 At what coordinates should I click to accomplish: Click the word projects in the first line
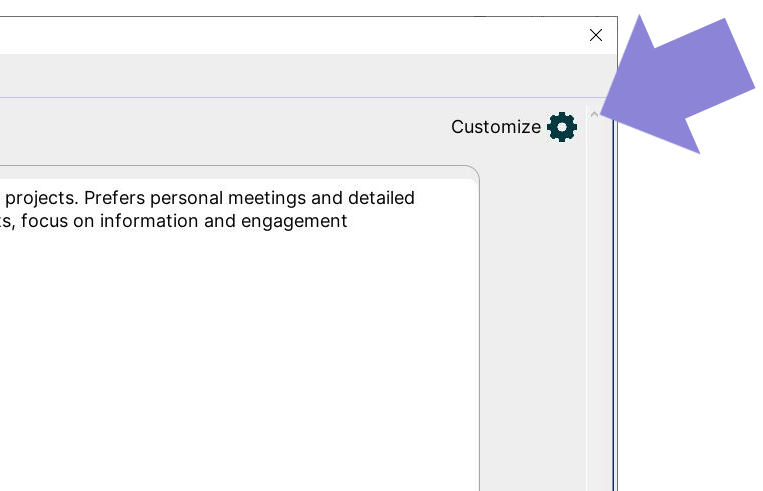[x=42, y=199]
